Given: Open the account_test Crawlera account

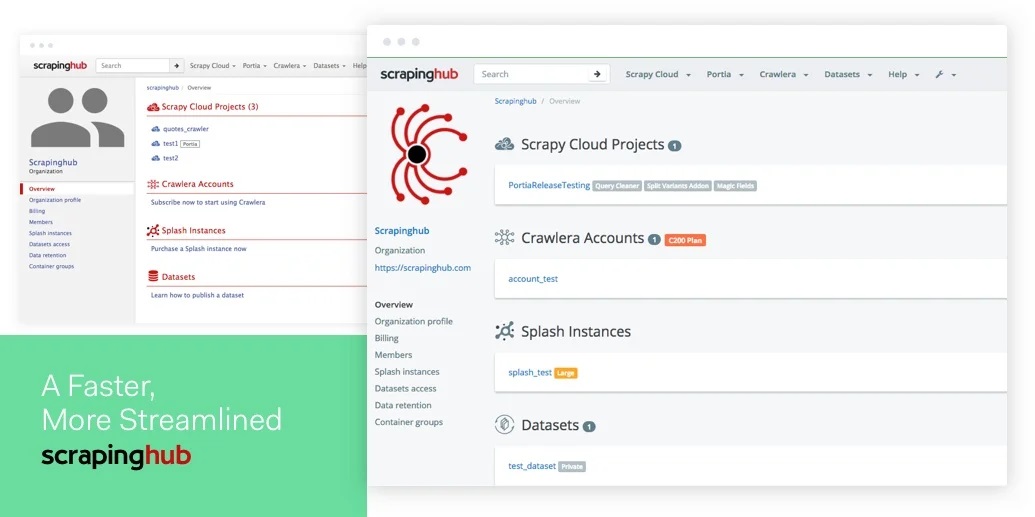Looking at the screenshot, I should pos(533,279).
